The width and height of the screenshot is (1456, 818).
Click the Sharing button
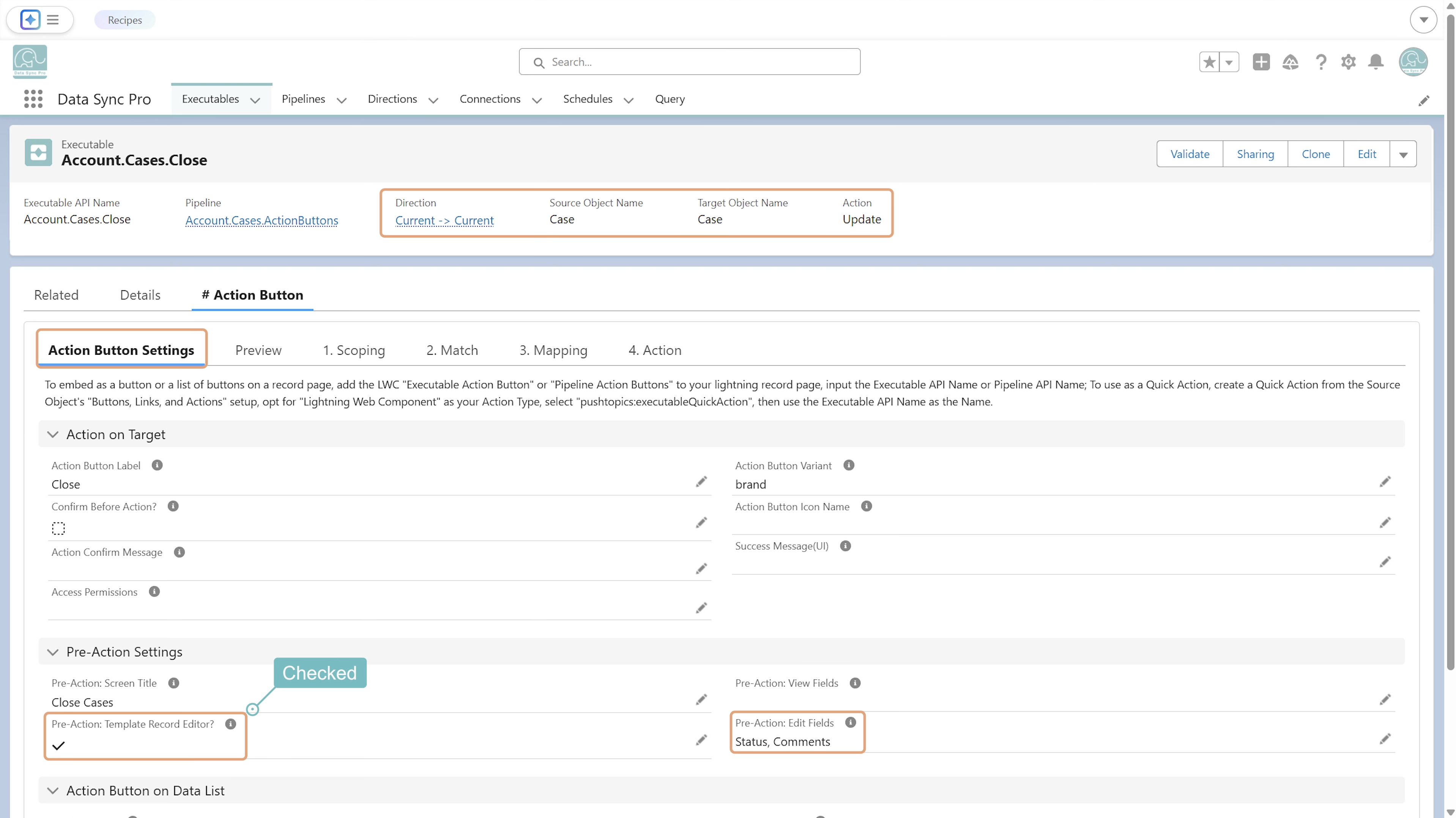[x=1255, y=154]
